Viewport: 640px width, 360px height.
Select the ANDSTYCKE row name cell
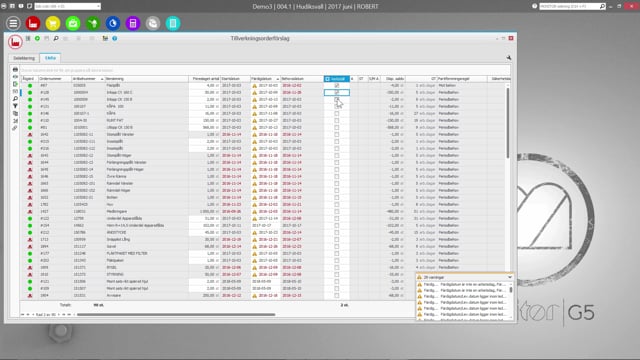click(147, 232)
